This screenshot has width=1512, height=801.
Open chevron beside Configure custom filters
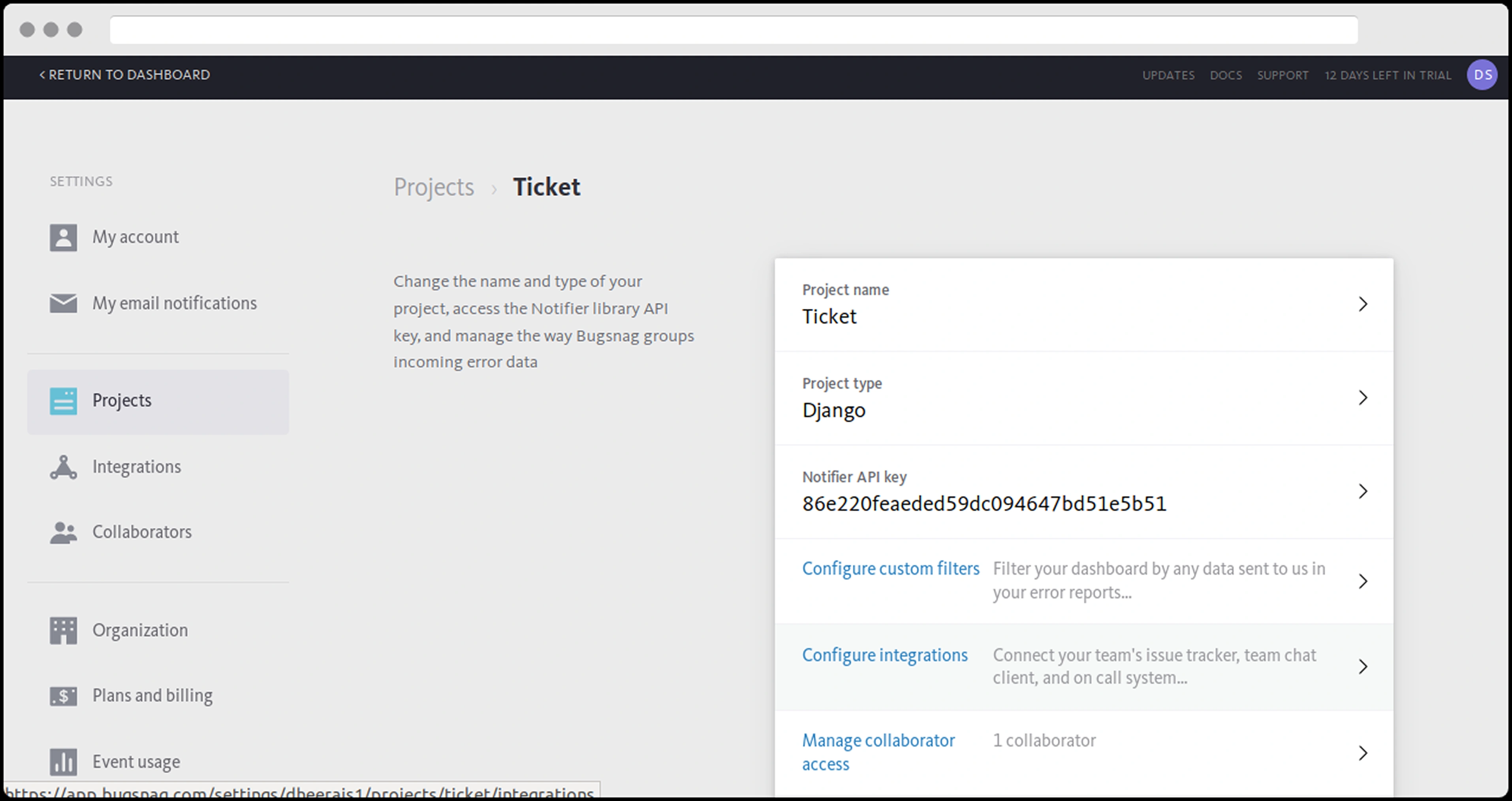[x=1362, y=581]
